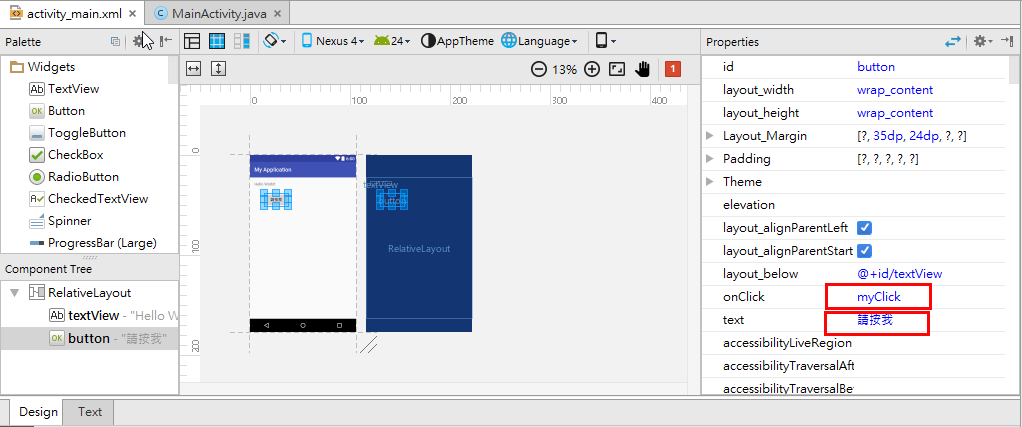Open the Language dropdown
The image size is (1022, 427).
(539, 41)
